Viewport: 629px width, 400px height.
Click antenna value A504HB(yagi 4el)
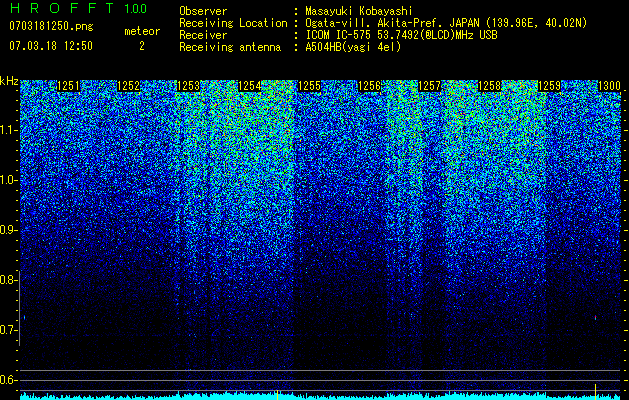tap(353, 47)
